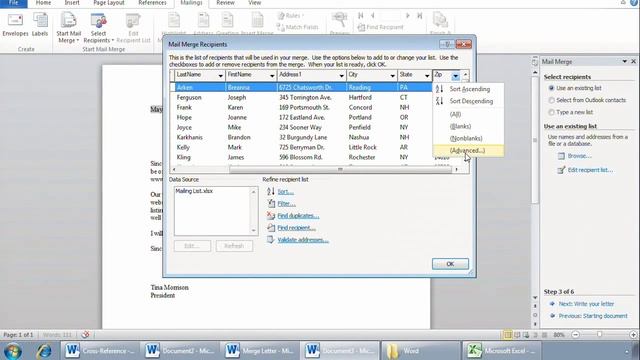
Task: Select the Outlook contacts radio option
Action: 551,100
